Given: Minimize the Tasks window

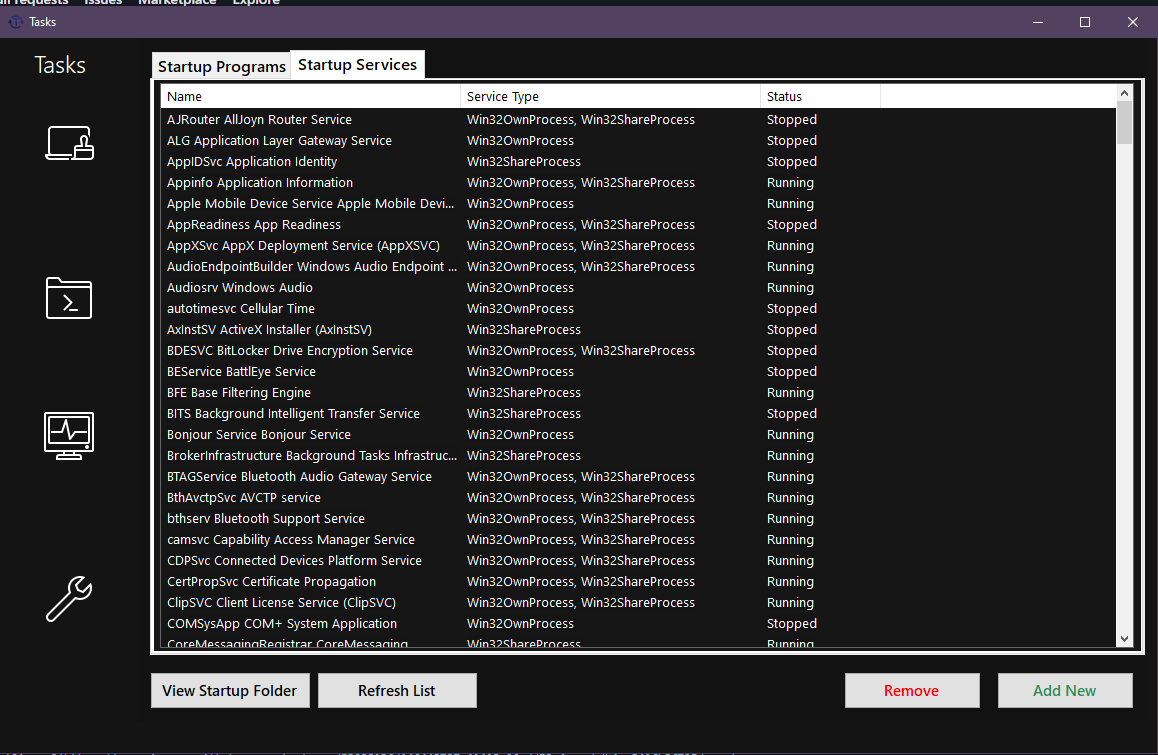Looking at the screenshot, I should (1038, 22).
